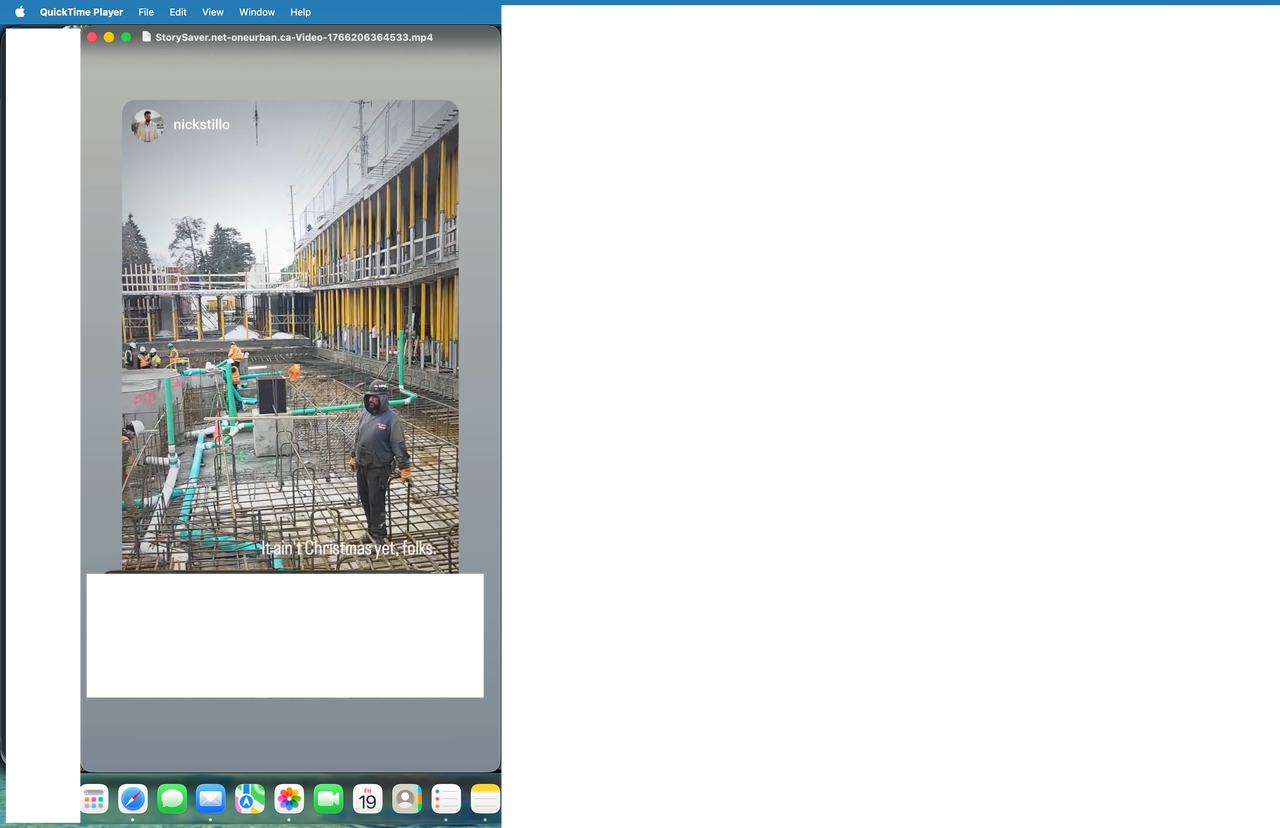Open Contacts from the Dock
The image size is (1280, 828).
coord(406,799)
